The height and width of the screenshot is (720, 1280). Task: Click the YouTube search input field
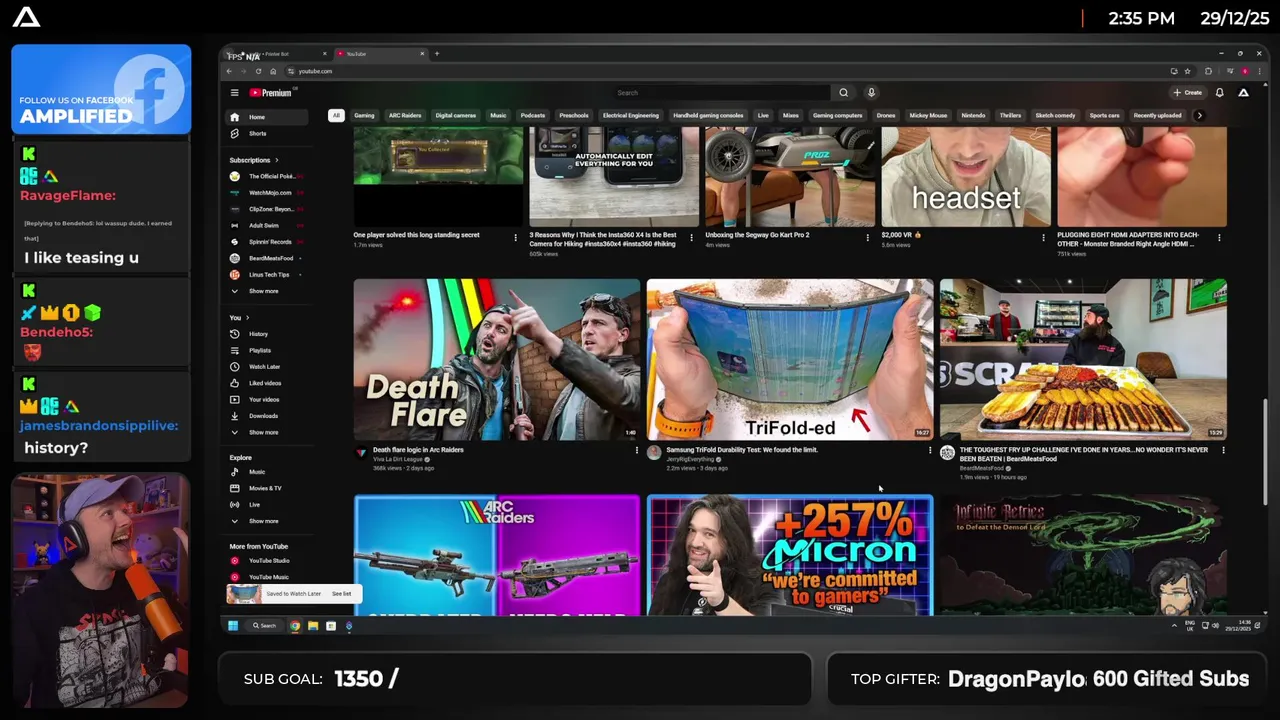click(x=720, y=93)
